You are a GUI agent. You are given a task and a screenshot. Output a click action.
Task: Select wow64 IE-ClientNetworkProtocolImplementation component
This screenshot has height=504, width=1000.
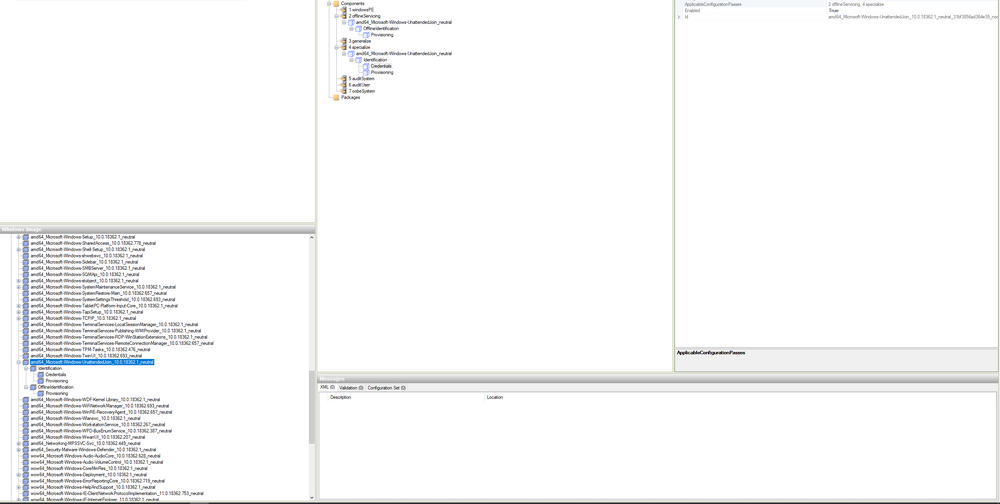click(117, 493)
